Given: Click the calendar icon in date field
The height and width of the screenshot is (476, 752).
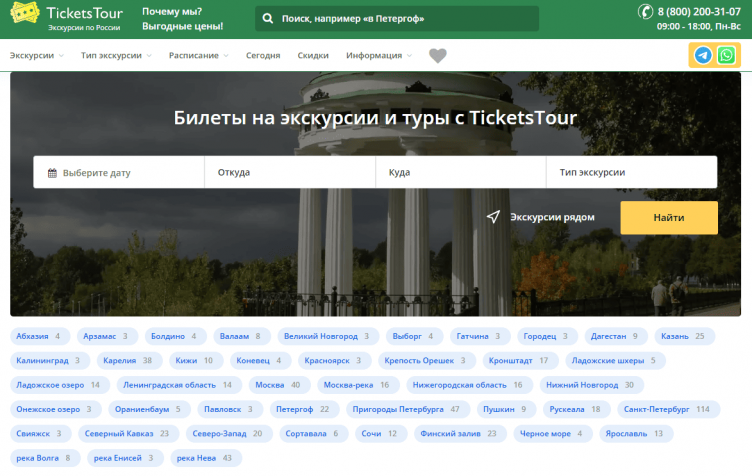Looking at the screenshot, I should click(52, 173).
